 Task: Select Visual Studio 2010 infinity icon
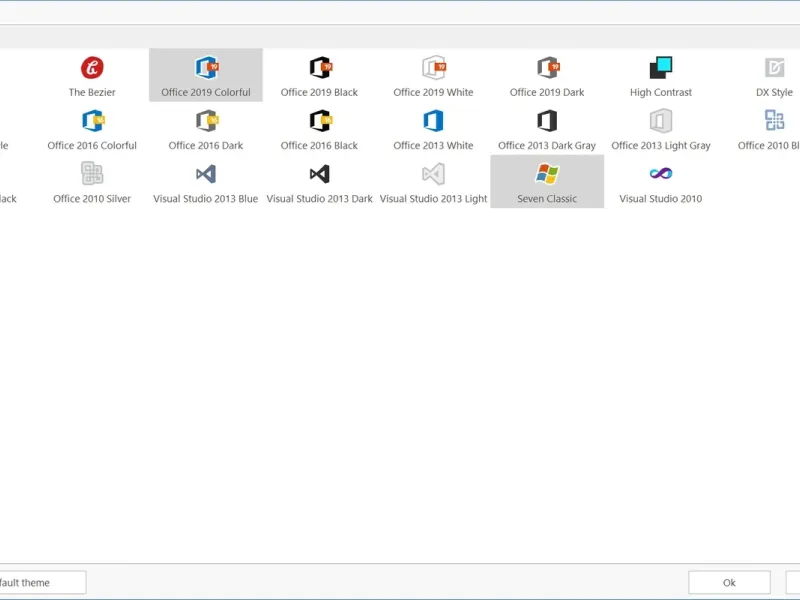pyautogui.click(x=661, y=173)
